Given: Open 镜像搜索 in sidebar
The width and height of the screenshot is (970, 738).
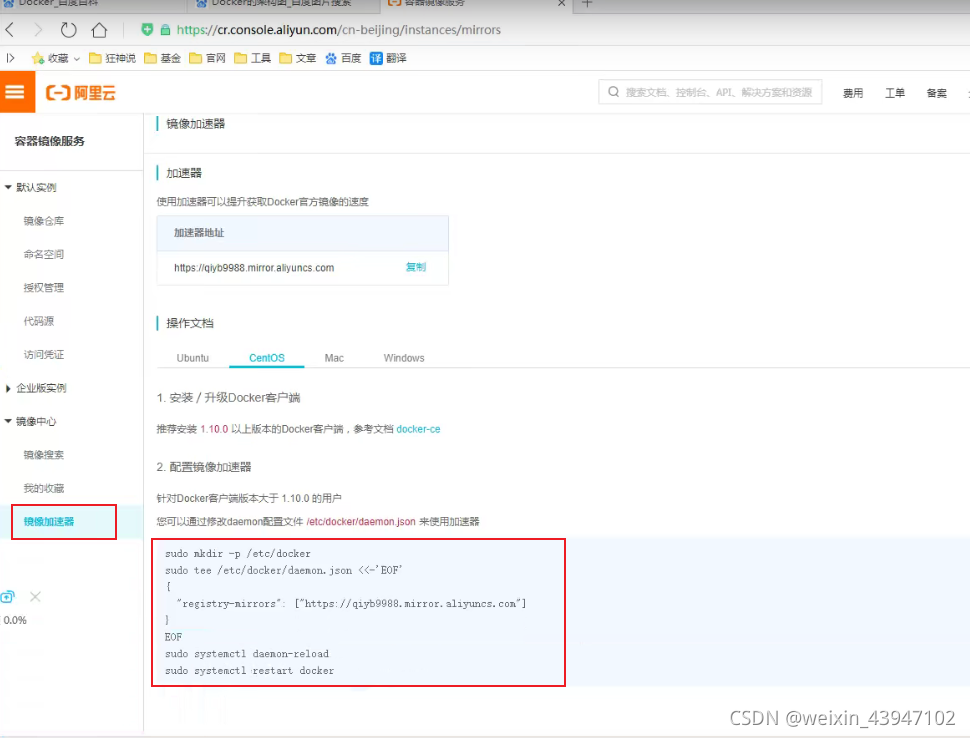Looking at the screenshot, I should [x=43, y=455].
